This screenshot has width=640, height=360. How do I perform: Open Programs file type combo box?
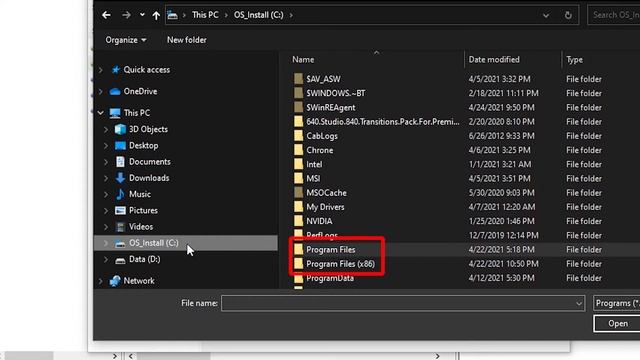coord(616,303)
